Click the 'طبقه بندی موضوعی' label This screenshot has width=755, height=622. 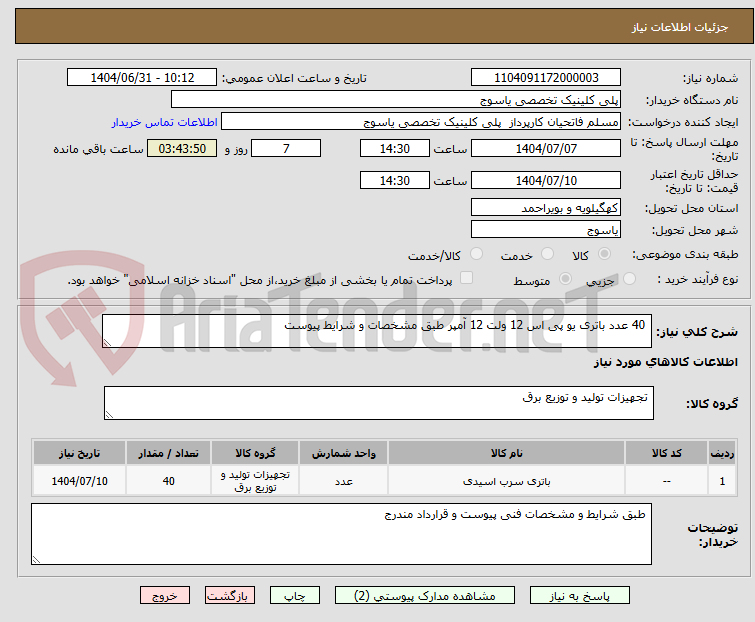tap(685, 254)
